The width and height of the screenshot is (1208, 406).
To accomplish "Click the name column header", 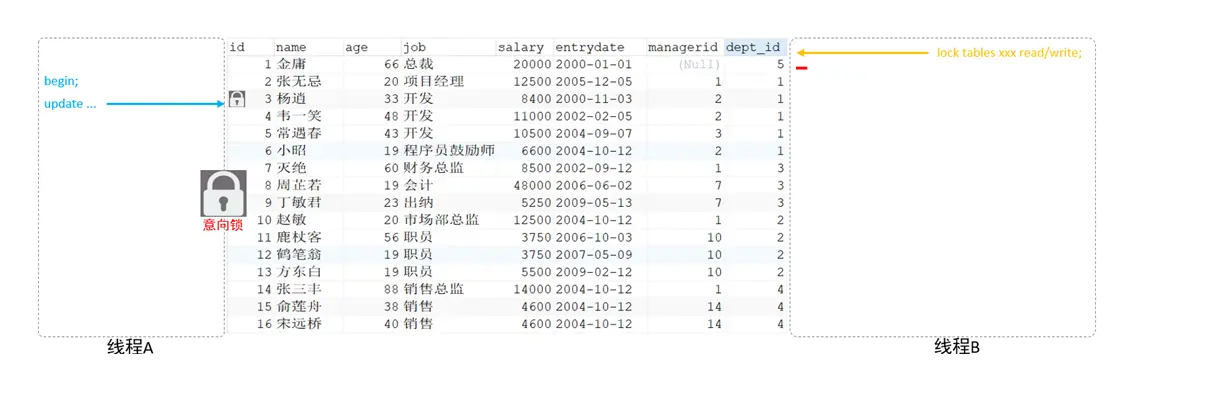I will coord(291,47).
